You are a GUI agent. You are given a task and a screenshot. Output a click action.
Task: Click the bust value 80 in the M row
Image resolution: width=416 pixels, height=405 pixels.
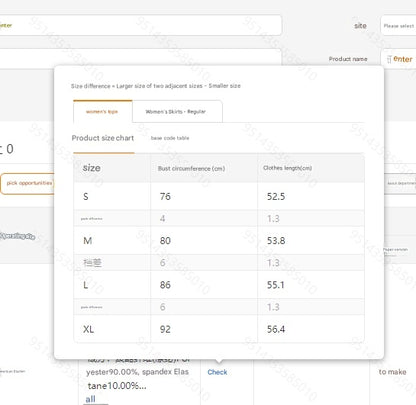click(x=165, y=241)
